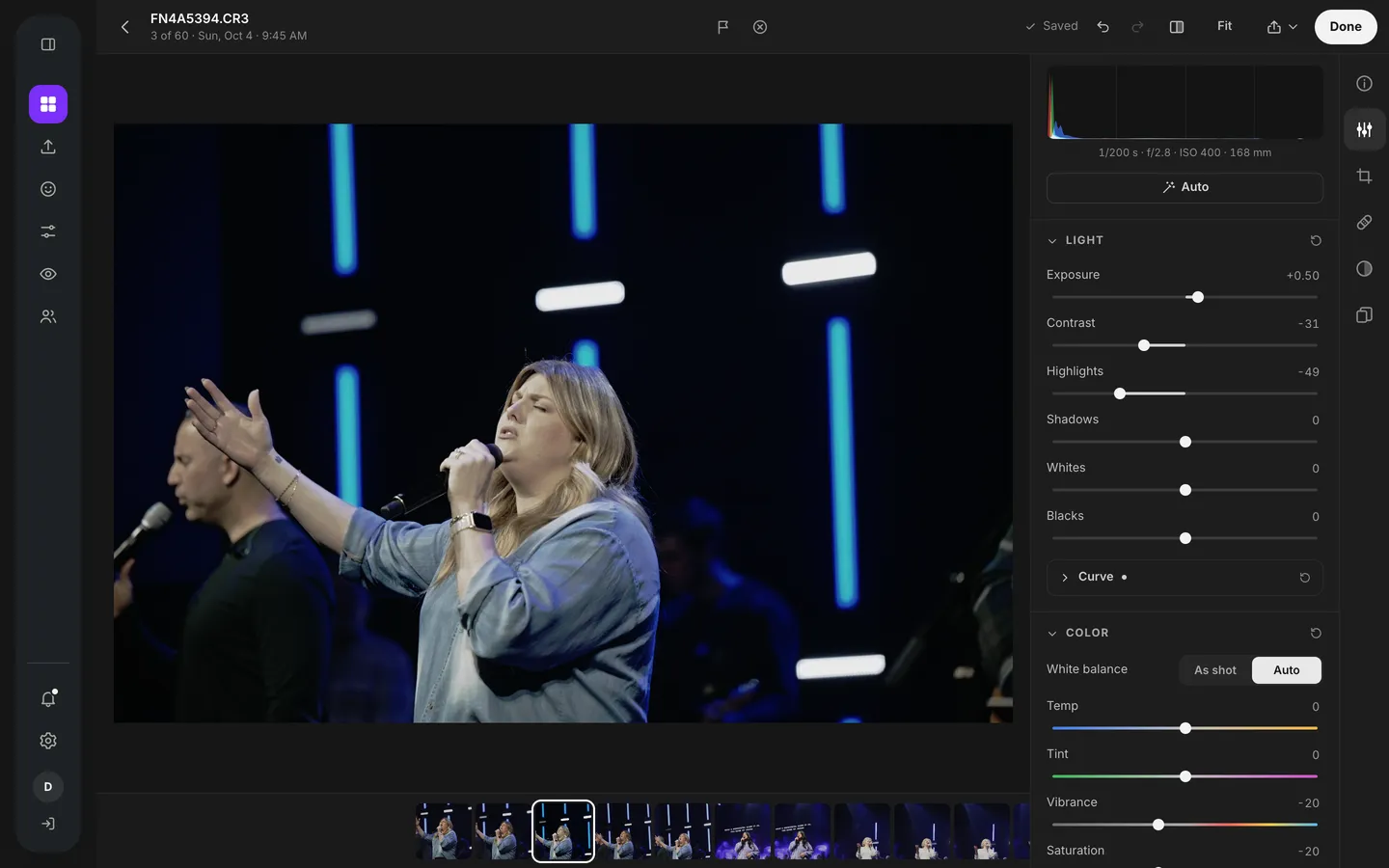Open the copy settings icon
This screenshot has height=868, width=1389.
pos(1364,315)
